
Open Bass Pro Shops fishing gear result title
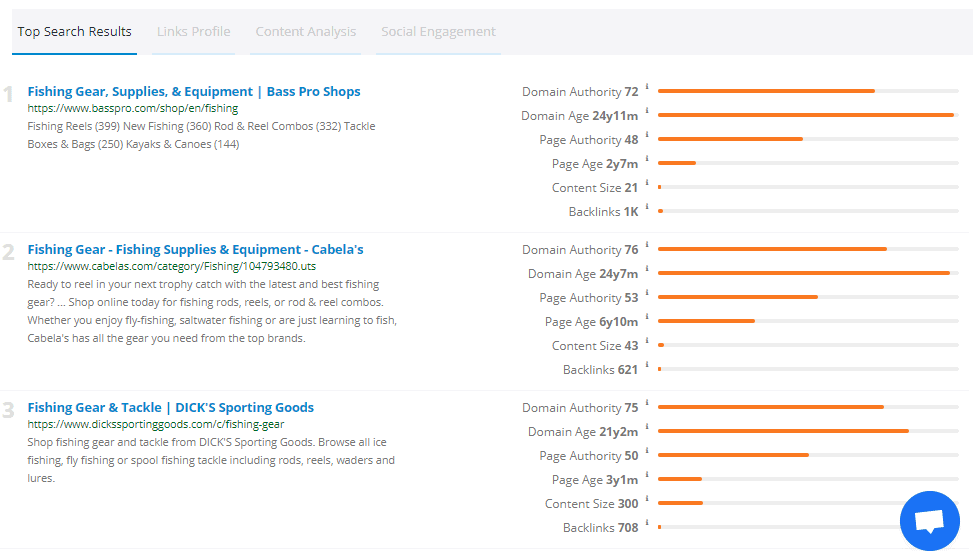(194, 91)
